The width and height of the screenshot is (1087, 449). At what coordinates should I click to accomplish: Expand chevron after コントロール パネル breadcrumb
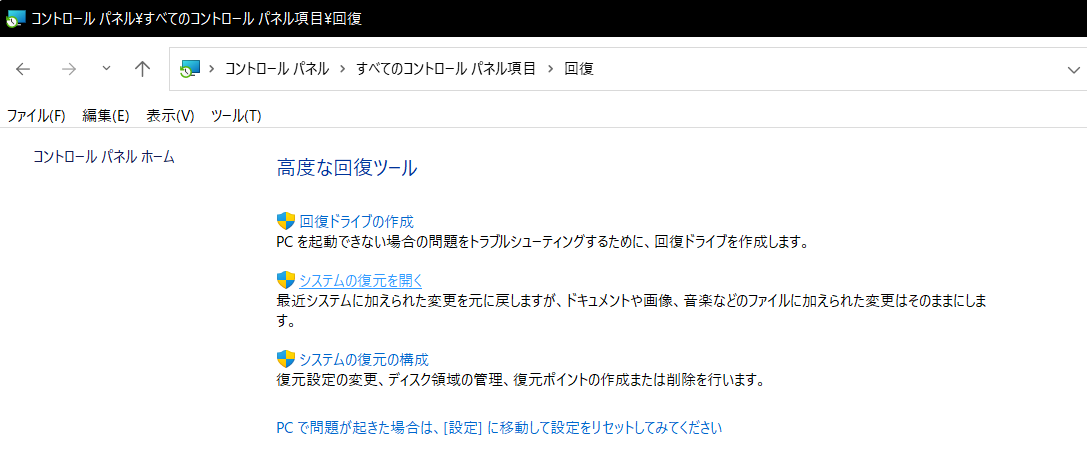(x=342, y=69)
